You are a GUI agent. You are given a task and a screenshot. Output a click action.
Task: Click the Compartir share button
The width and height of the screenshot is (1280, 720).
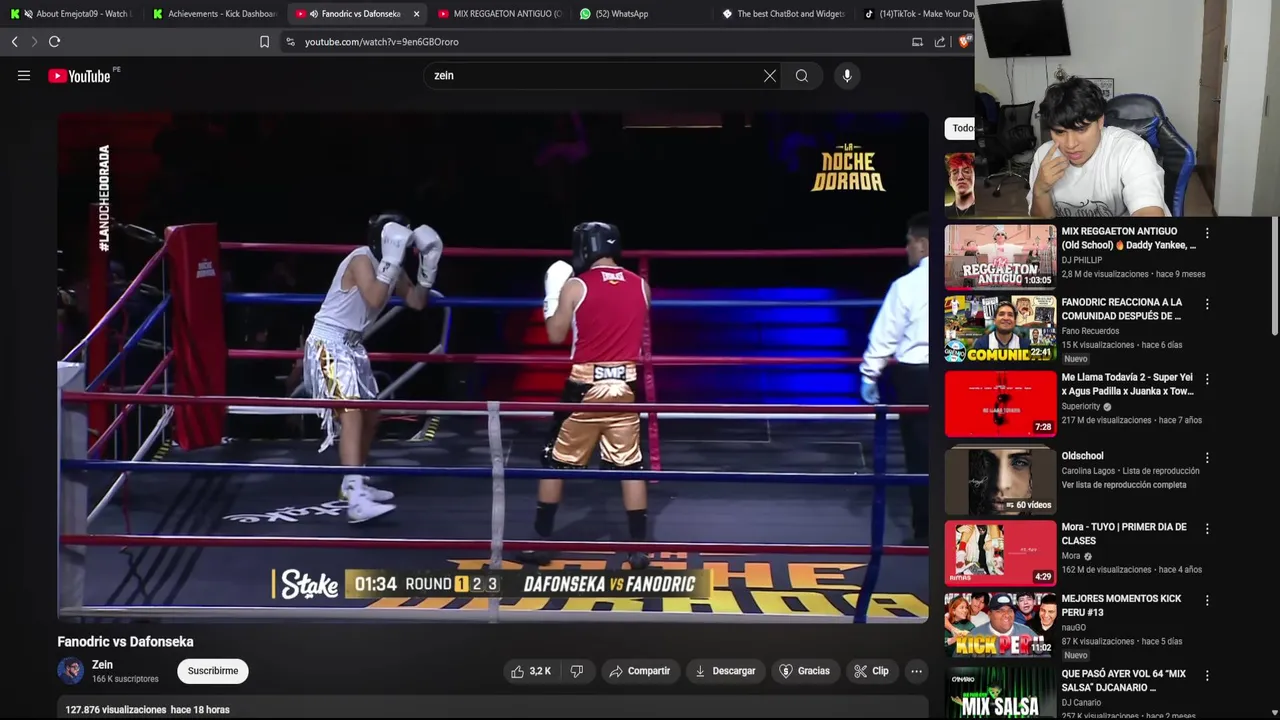point(640,671)
